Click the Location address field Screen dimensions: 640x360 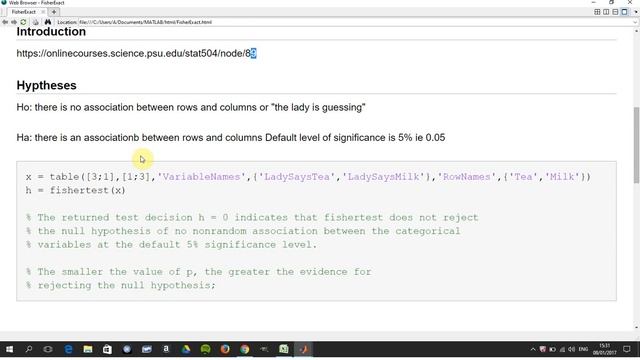click(x=354, y=22)
